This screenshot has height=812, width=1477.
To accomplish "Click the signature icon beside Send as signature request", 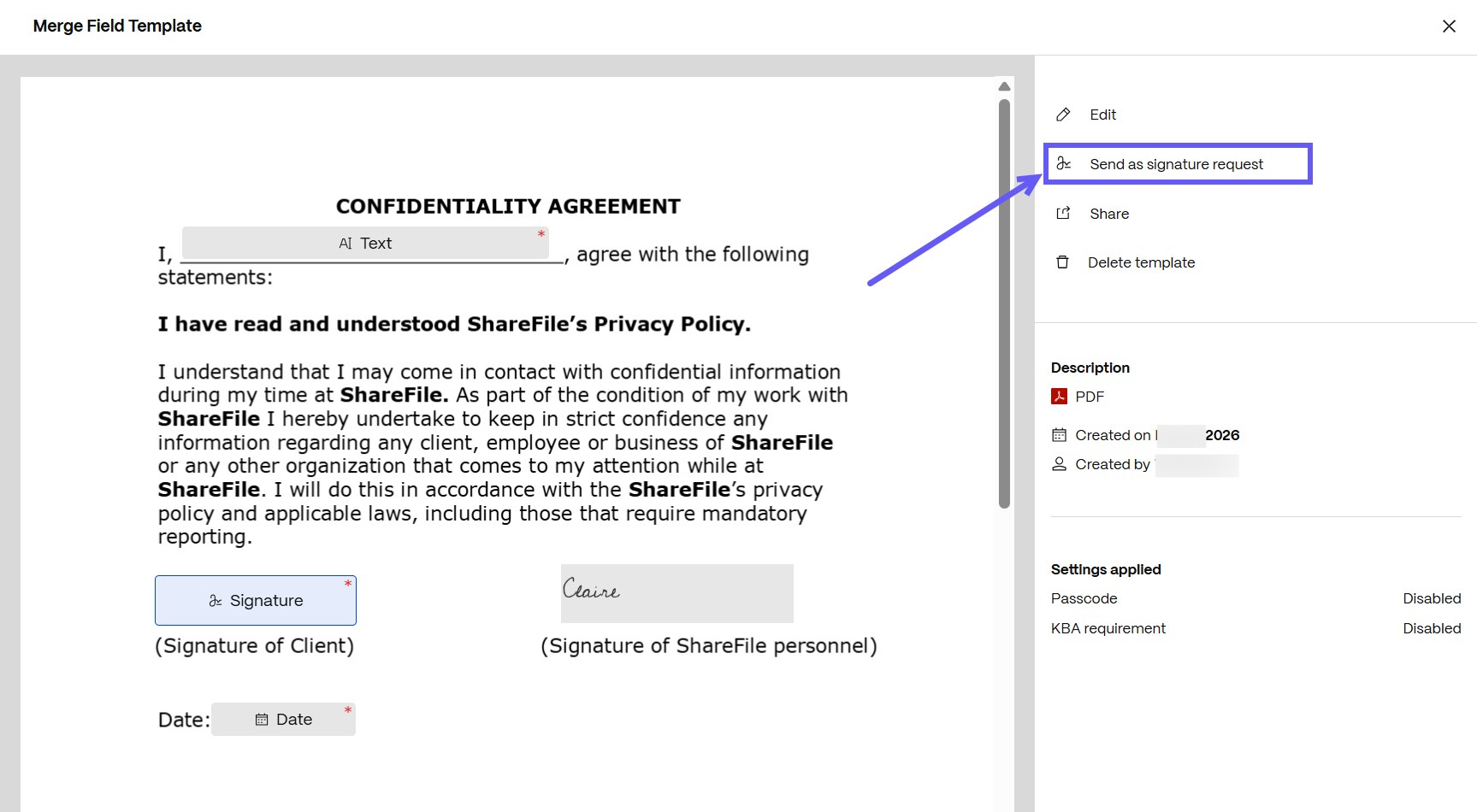I will pos(1063,163).
